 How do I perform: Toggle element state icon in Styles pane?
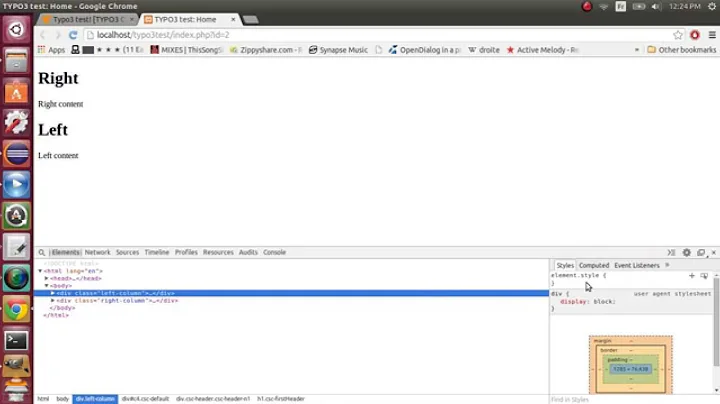pyautogui.click(x=704, y=275)
